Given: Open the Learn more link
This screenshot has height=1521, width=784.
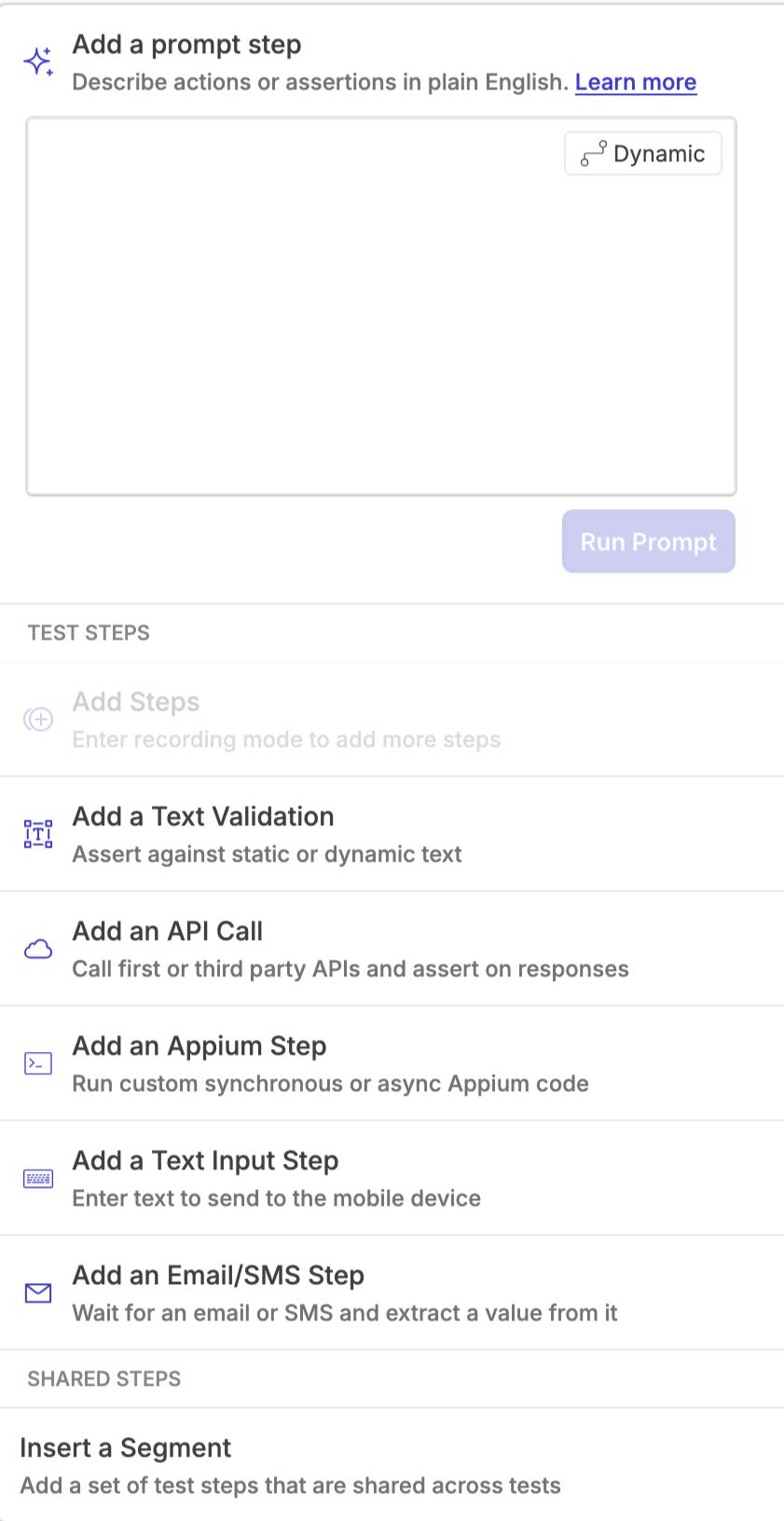Looking at the screenshot, I should point(636,82).
